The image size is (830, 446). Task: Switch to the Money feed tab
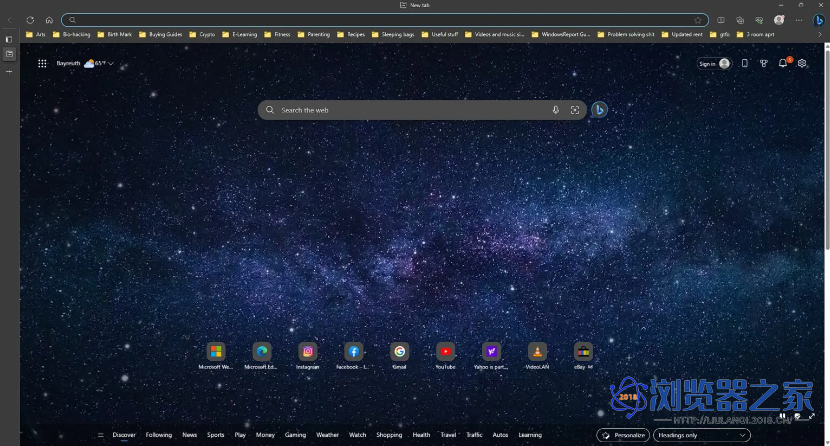pyautogui.click(x=265, y=435)
